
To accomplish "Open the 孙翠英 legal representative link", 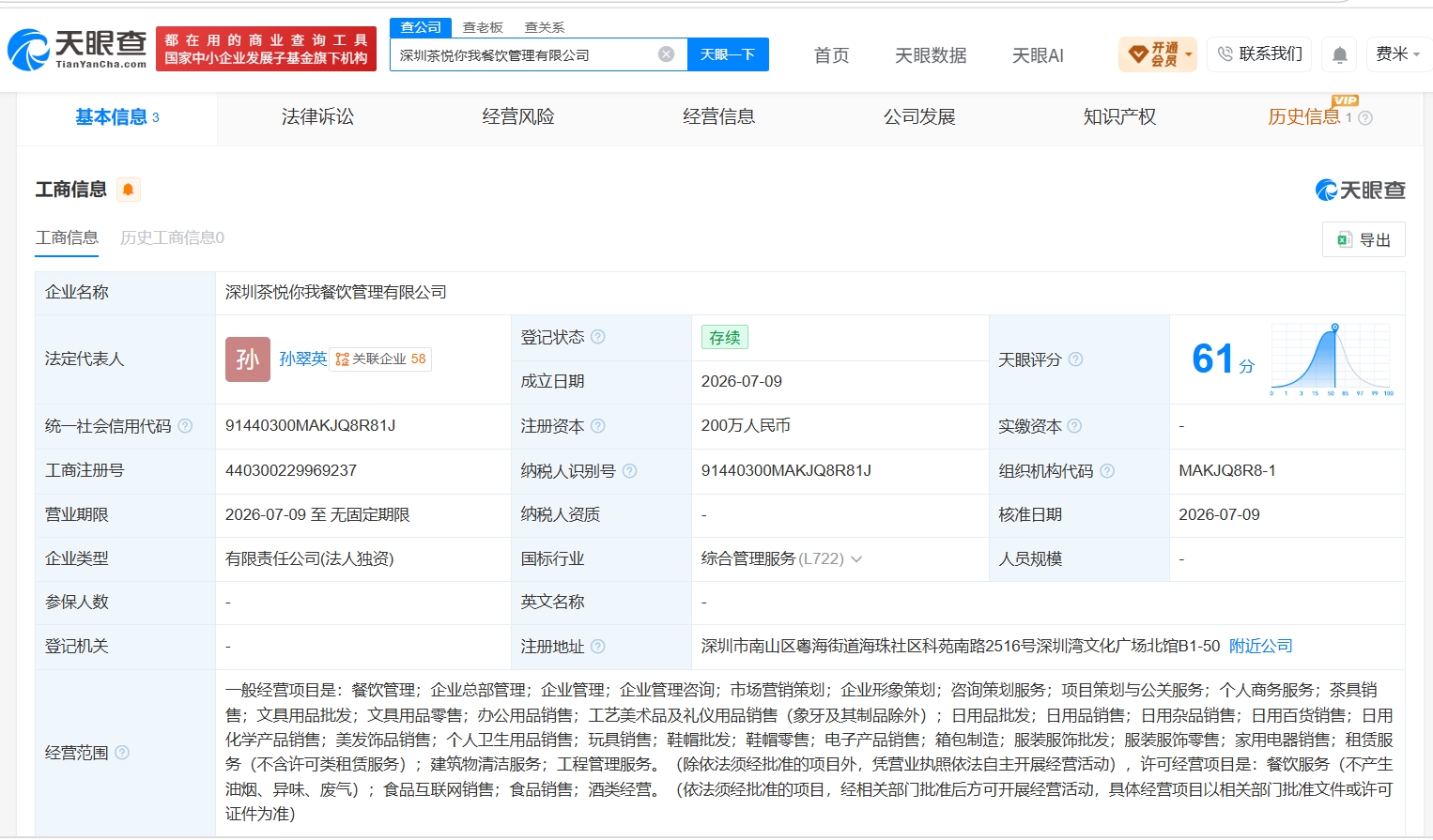I will point(303,359).
